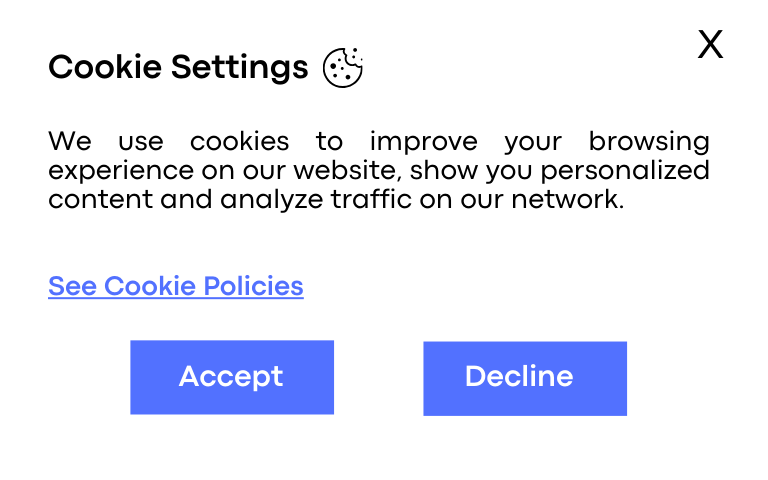Click the word "browsing" in the description
The width and height of the screenshot is (768, 480).
tap(649, 143)
